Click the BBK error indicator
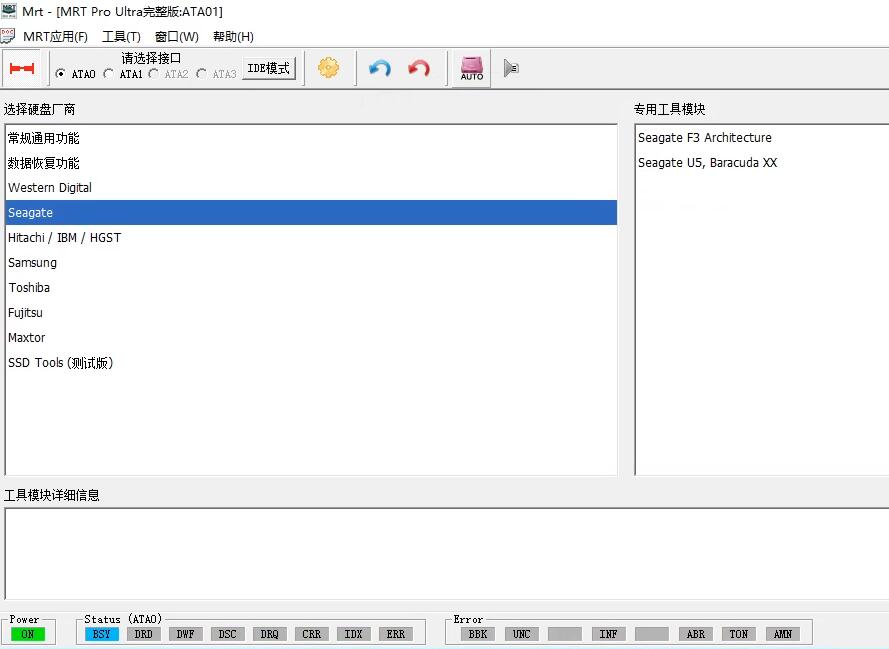This screenshot has width=889, height=649. [478, 634]
